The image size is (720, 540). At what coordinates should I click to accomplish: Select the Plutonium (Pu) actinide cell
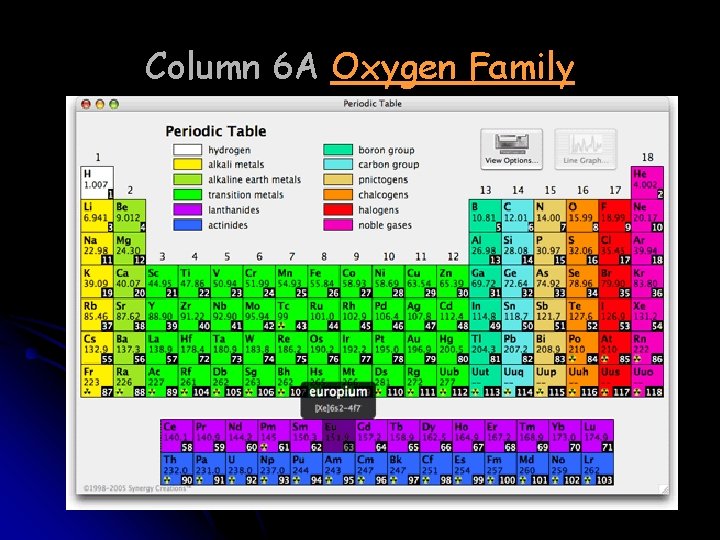[306, 469]
